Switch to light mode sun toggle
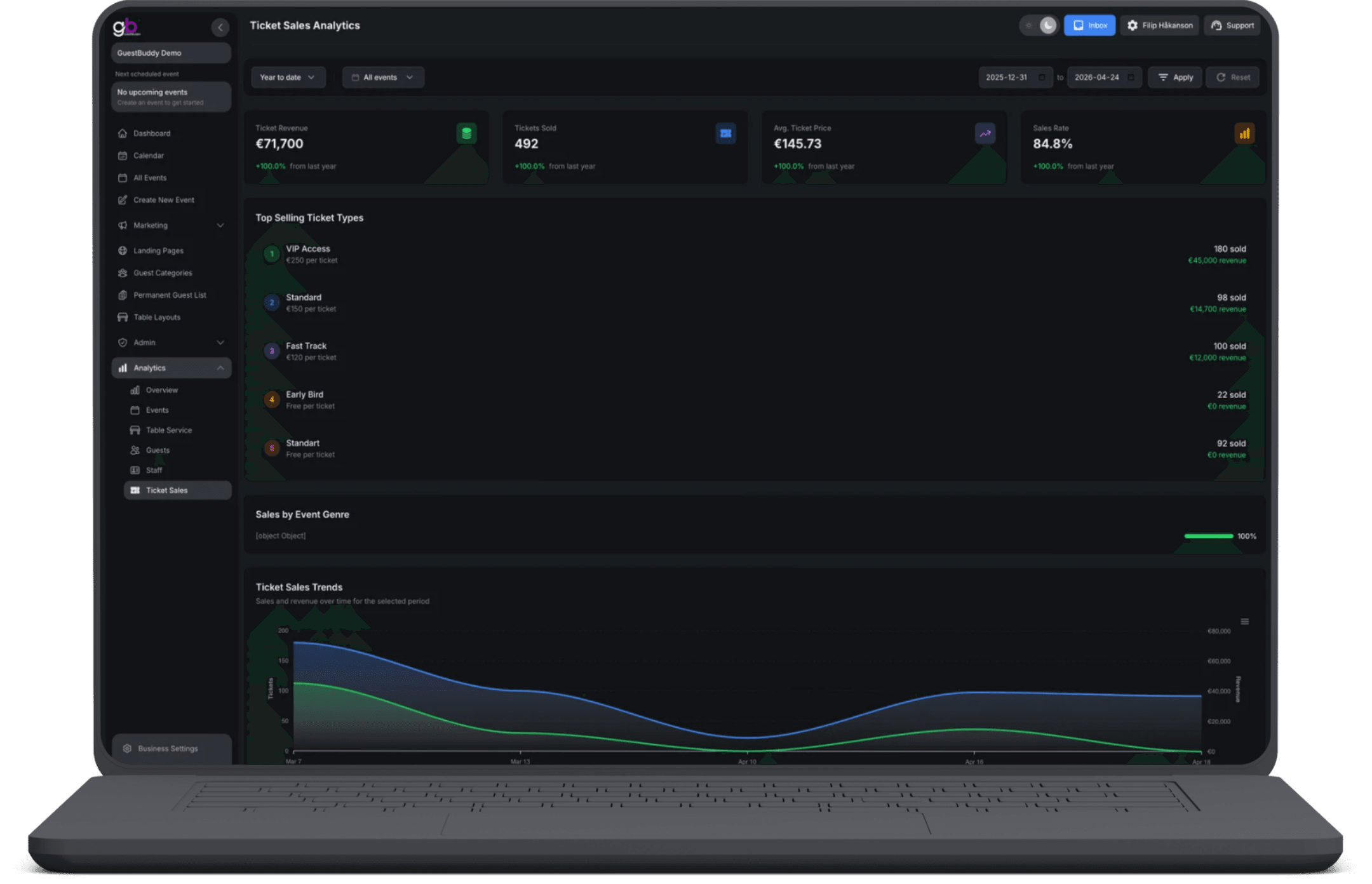The width and height of the screenshot is (1372, 884). point(1029,25)
